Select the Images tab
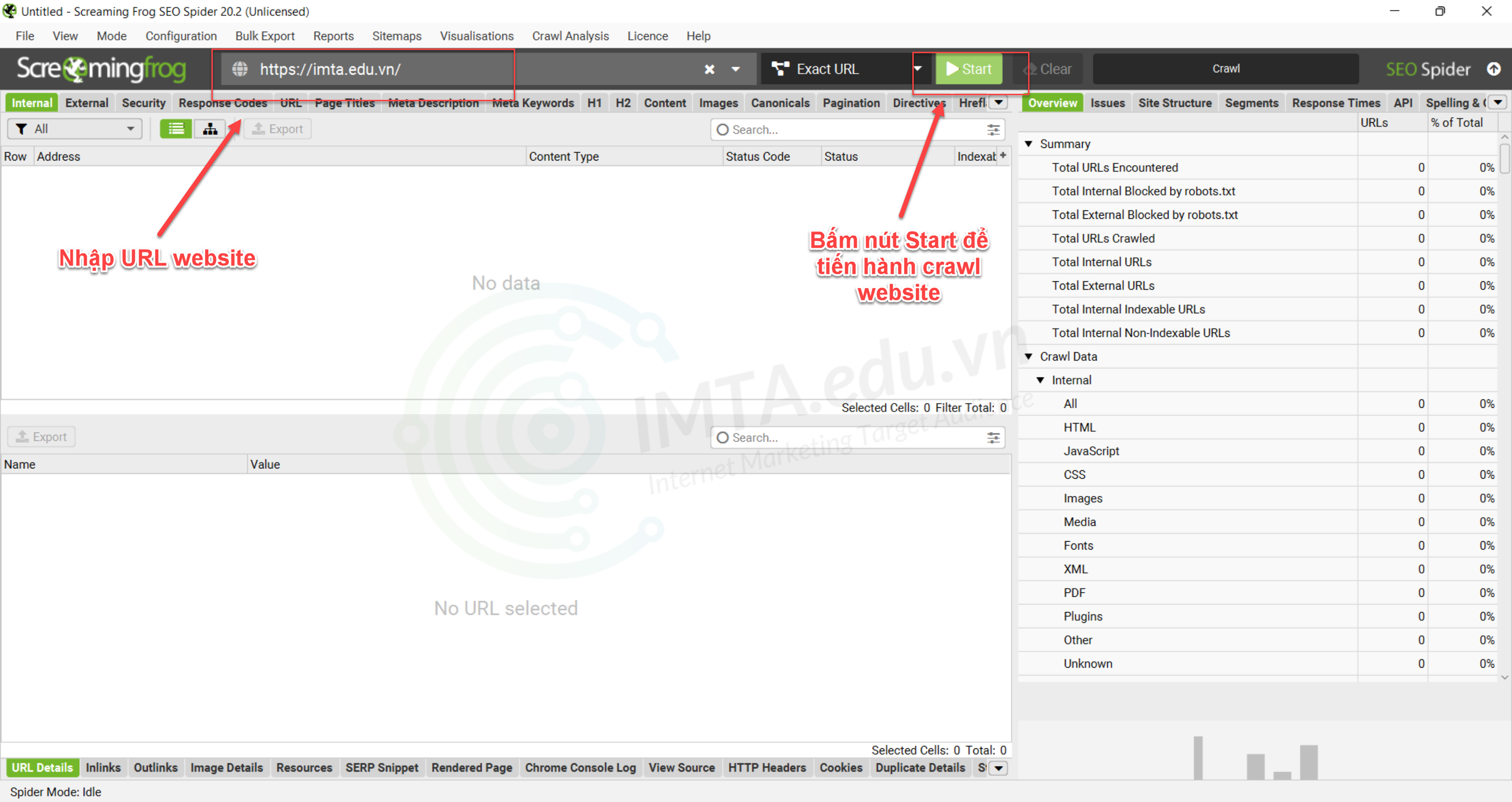This screenshot has width=1512, height=802. tap(719, 103)
